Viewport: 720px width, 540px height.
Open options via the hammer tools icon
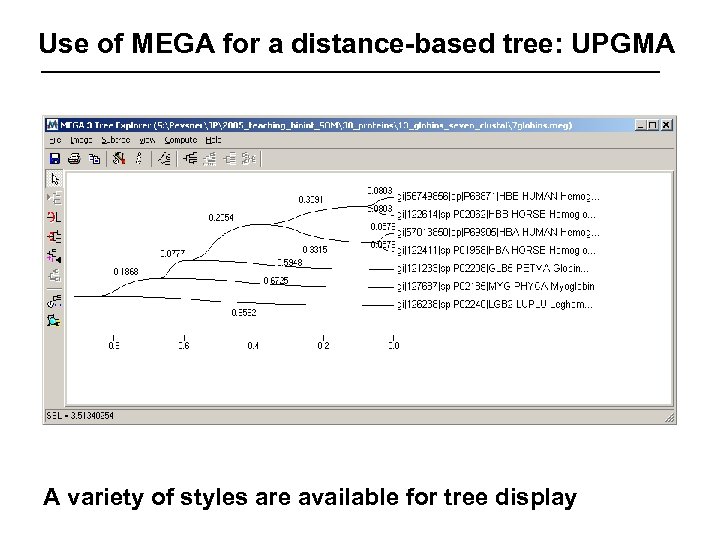click(119, 159)
